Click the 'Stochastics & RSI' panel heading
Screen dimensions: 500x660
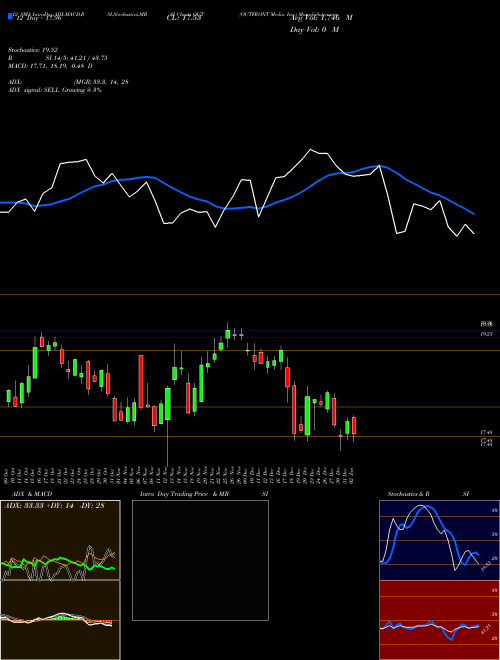coord(428,494)
